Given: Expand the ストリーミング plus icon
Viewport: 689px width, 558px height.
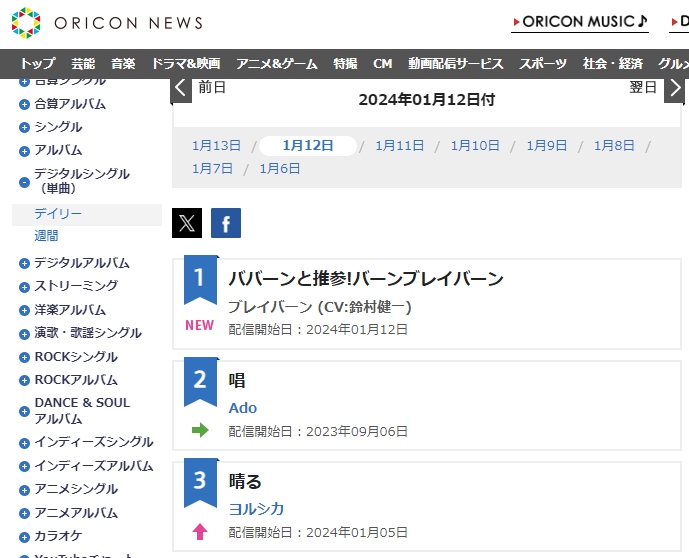Looking at the screenshot, I should 25,287.
